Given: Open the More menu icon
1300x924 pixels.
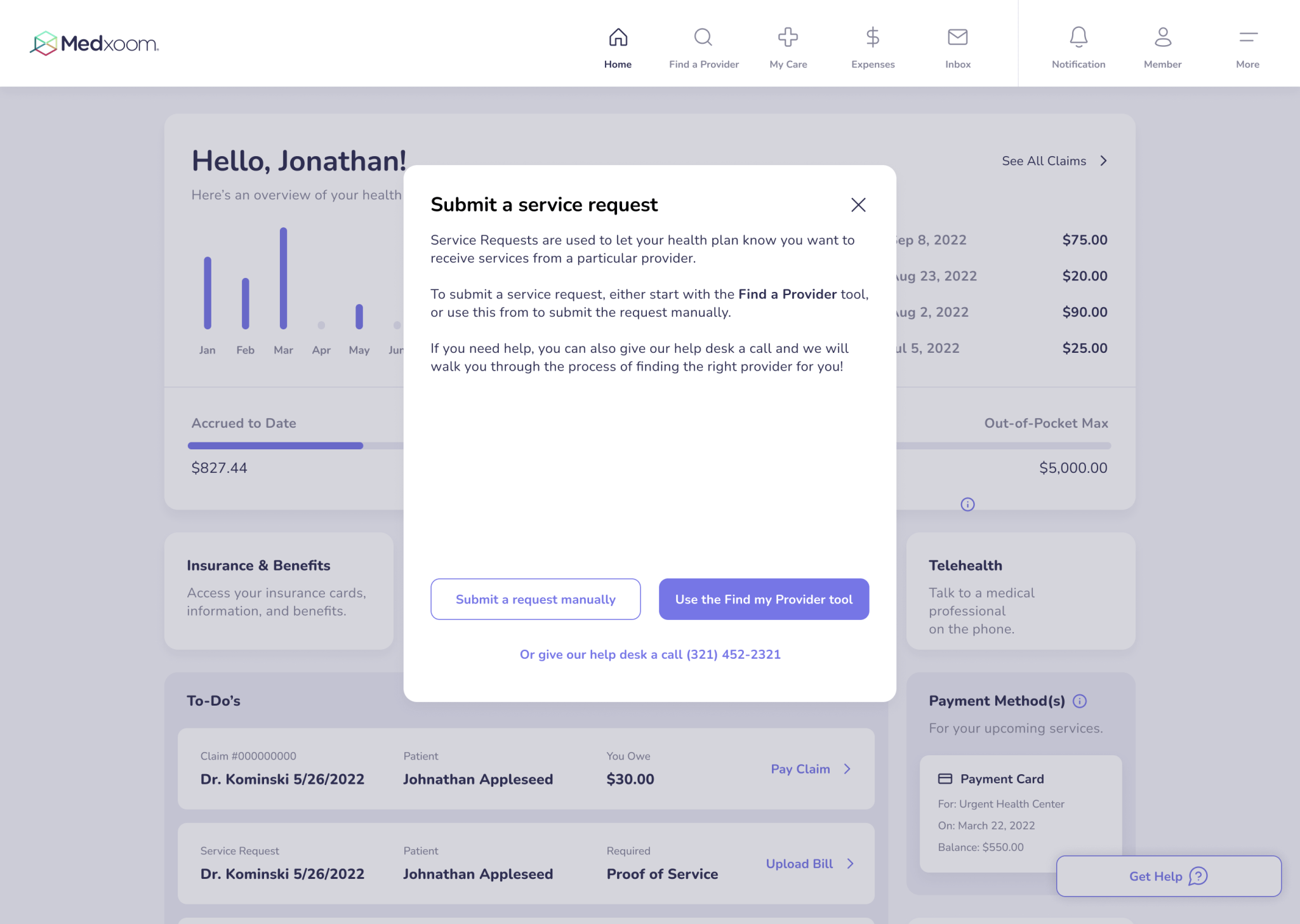Looking at the screenshot, I should click(1248, 37).
